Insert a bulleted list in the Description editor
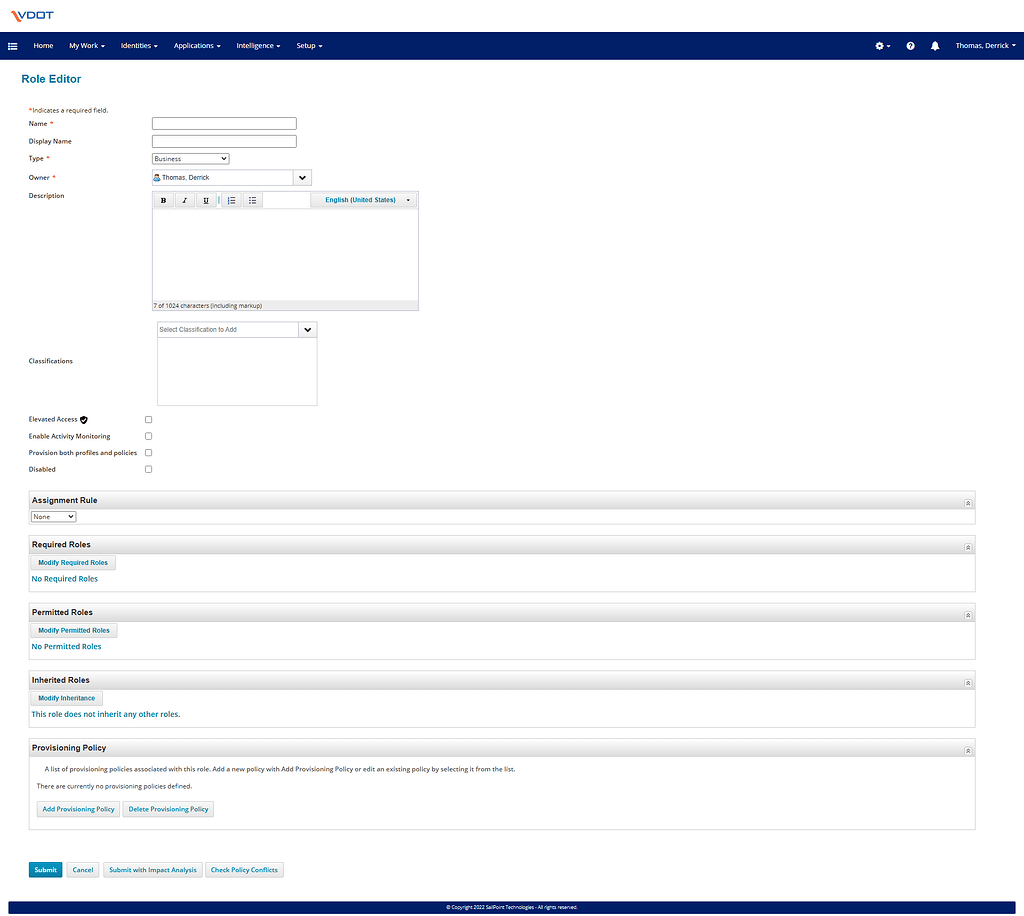 pyautogui.click(x=252, y=200)
